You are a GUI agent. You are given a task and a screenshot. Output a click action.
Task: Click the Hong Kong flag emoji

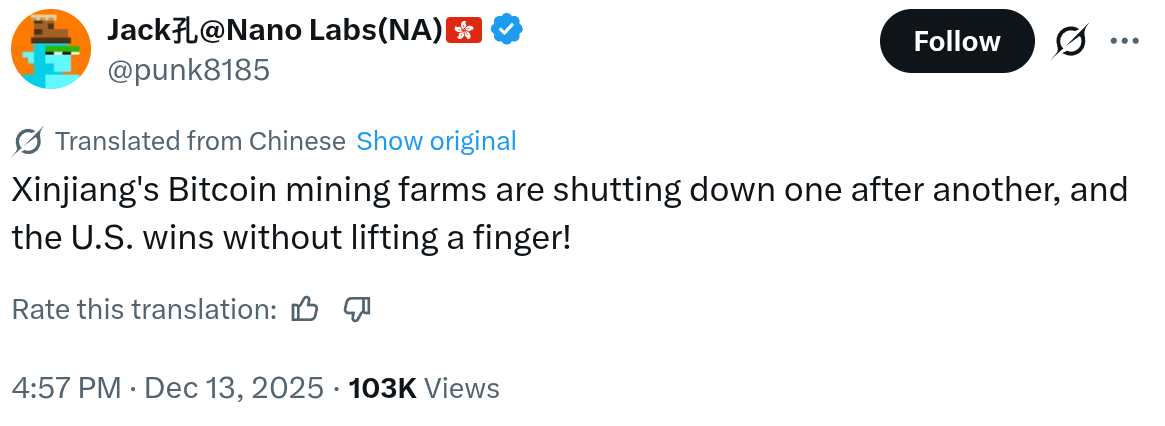click(x=465, y=31)
